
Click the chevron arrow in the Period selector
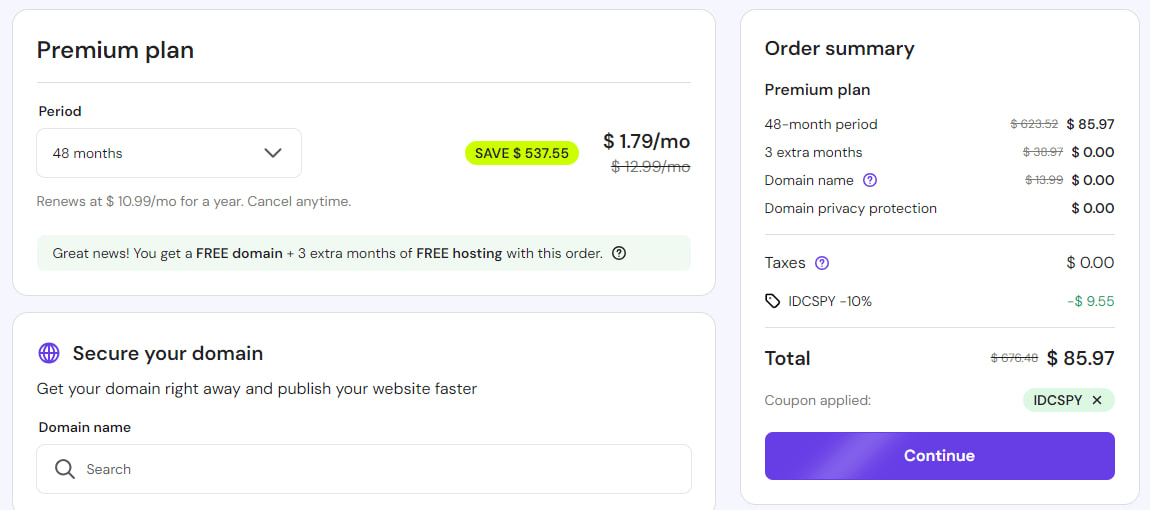tap(273, 153)
